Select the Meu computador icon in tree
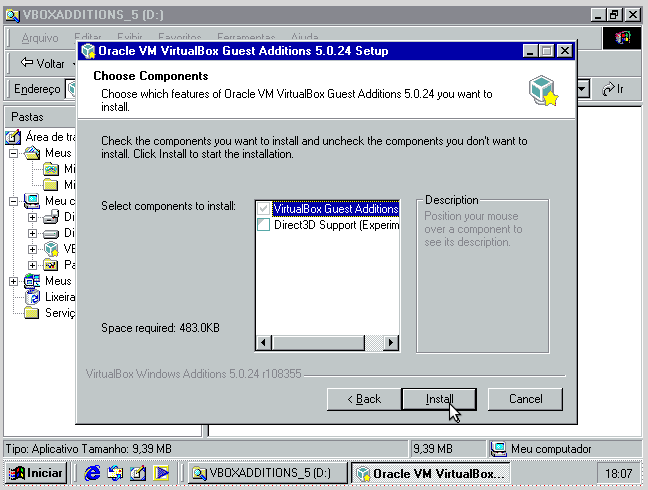The image size is (648, 490). coord(32,201)
